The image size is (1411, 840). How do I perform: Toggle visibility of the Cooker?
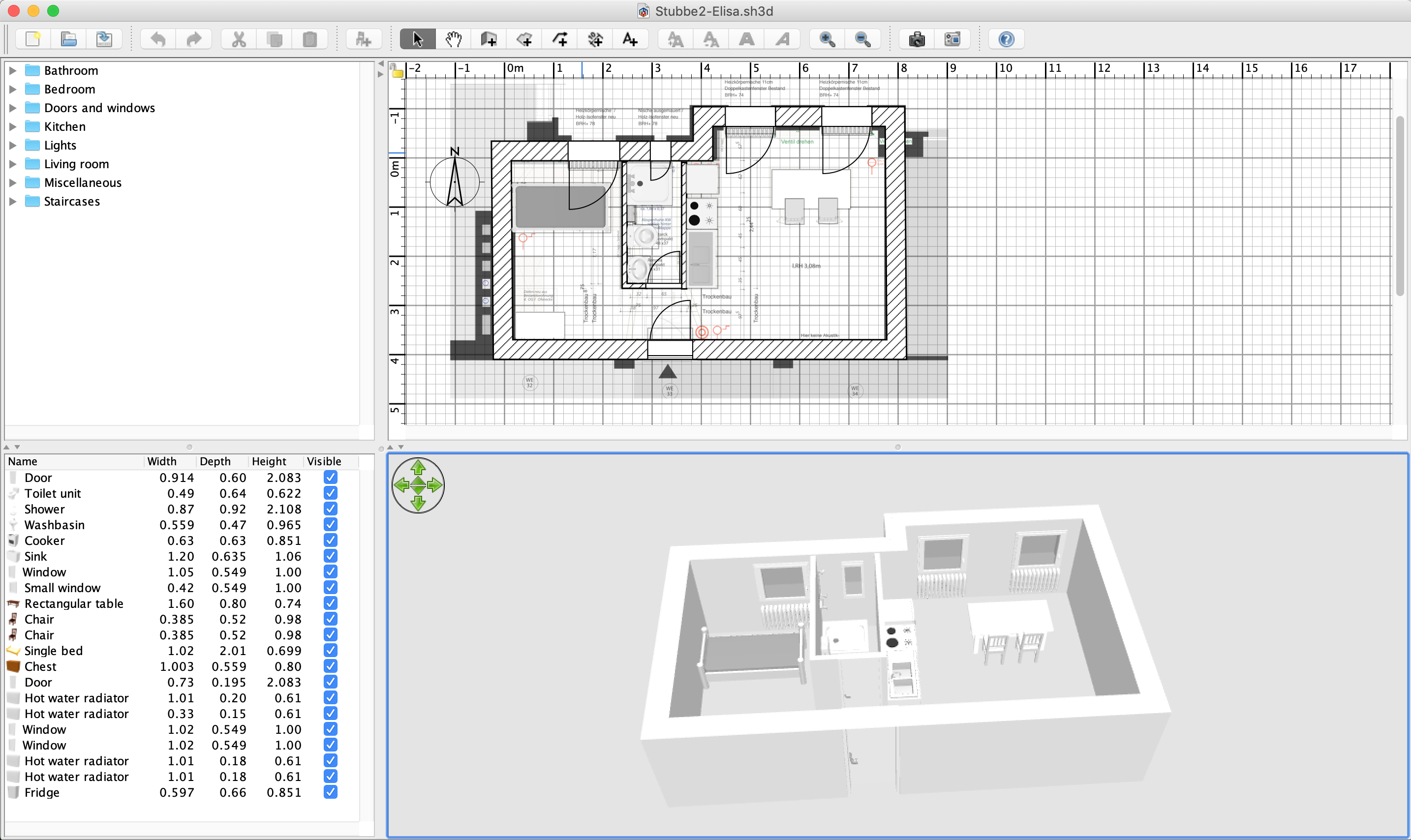click(x=331, y=540)
